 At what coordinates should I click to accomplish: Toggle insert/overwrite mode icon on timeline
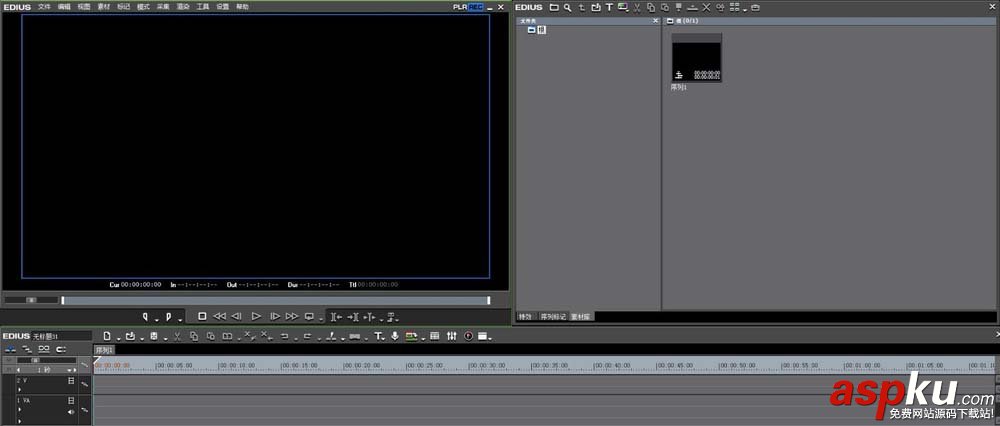[x=10, y=349]
